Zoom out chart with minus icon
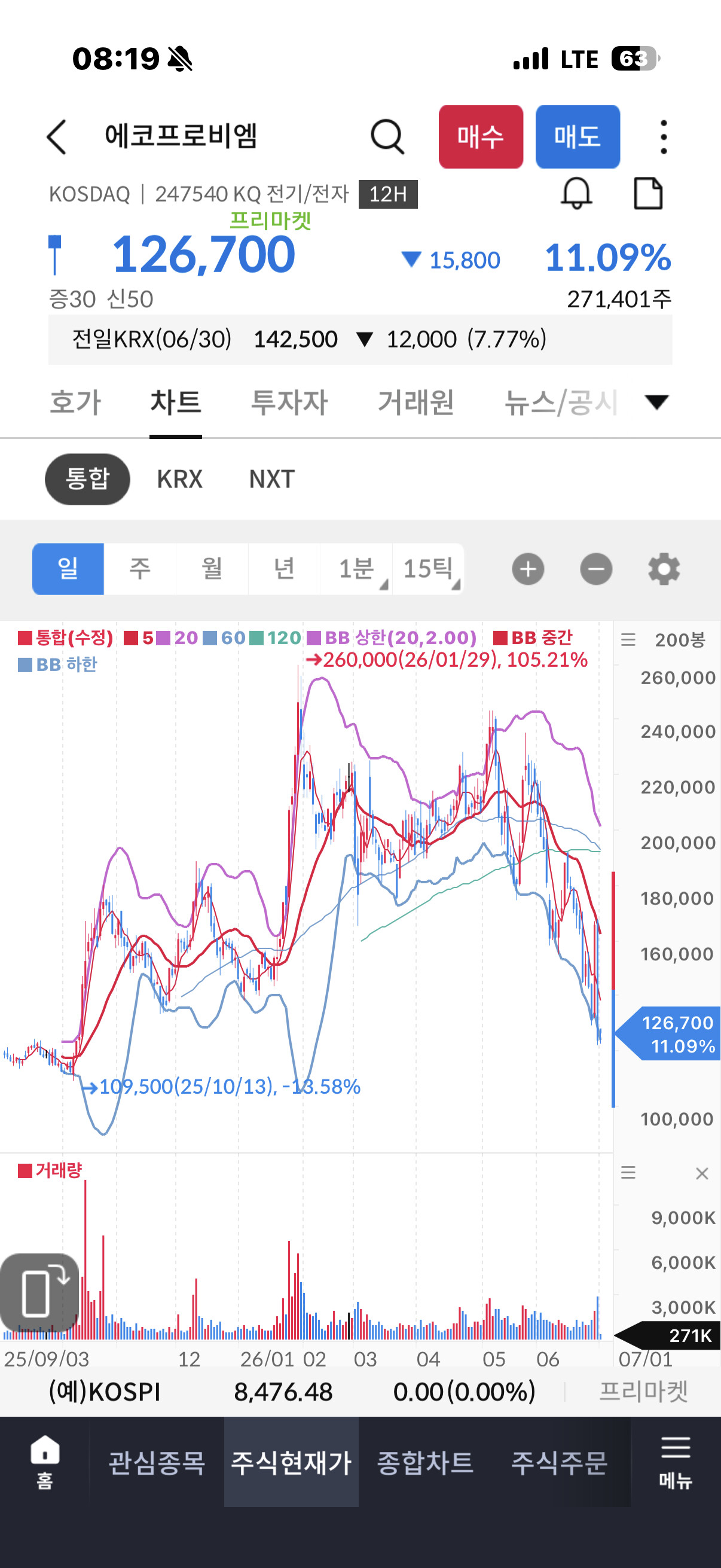This screenshot has width=721, height=1568. point(595,570)
